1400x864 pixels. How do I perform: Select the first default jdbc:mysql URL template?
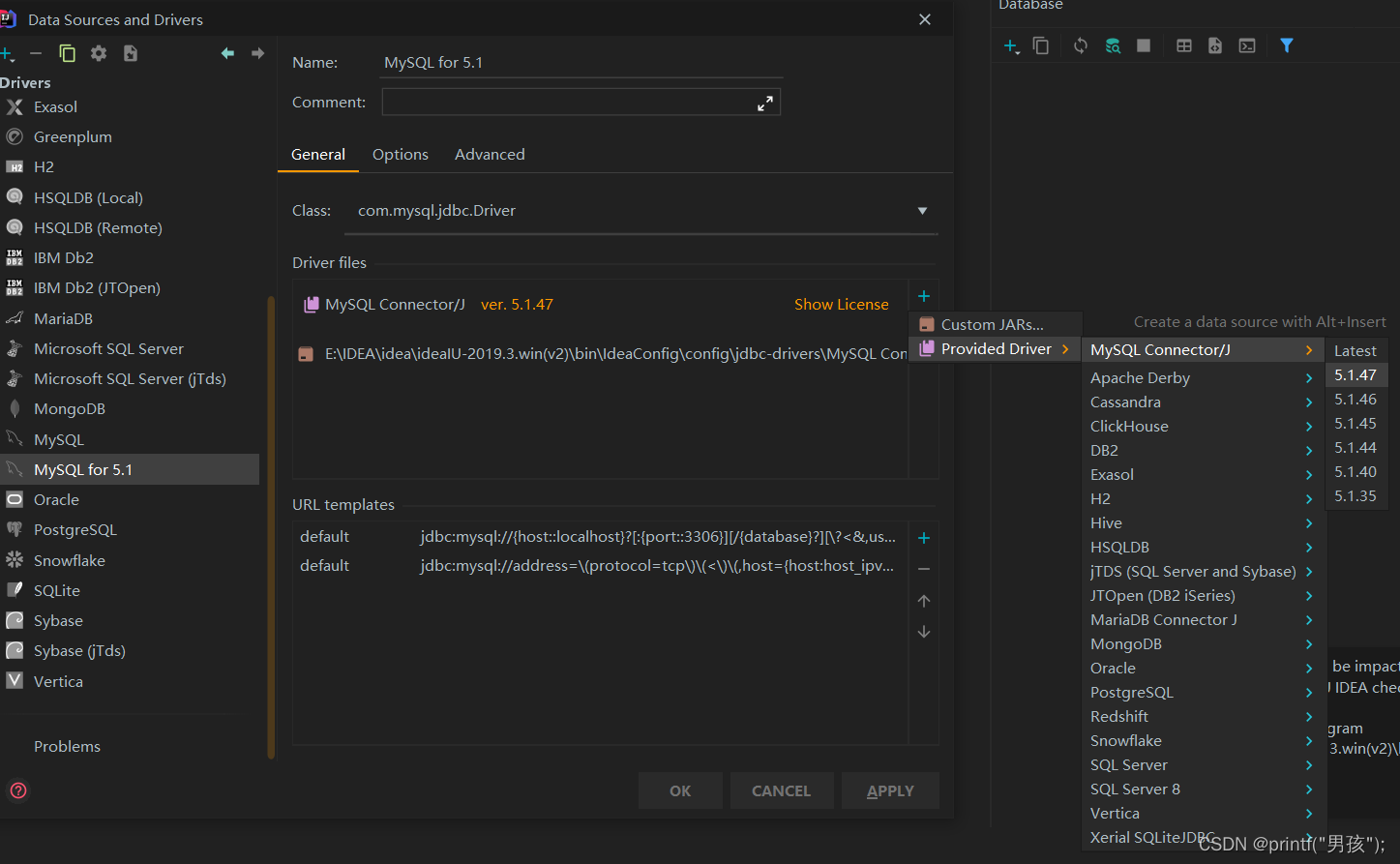pos(600,536)
